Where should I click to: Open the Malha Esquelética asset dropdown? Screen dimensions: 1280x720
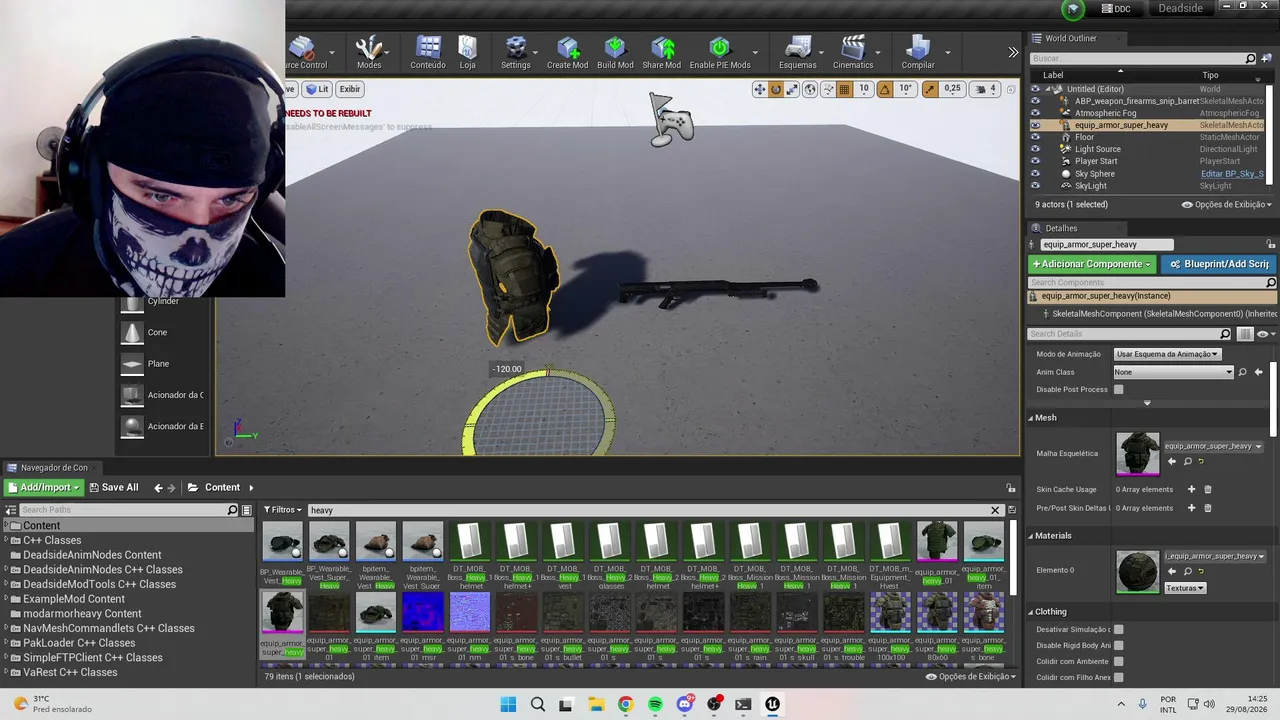(1213, 446)
